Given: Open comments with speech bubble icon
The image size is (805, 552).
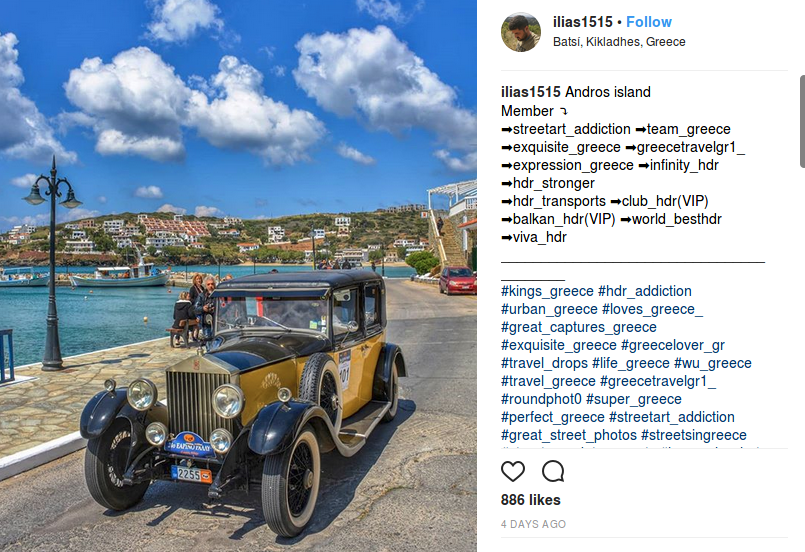Looking at the screenshot, I should click(x=553, y=471).
